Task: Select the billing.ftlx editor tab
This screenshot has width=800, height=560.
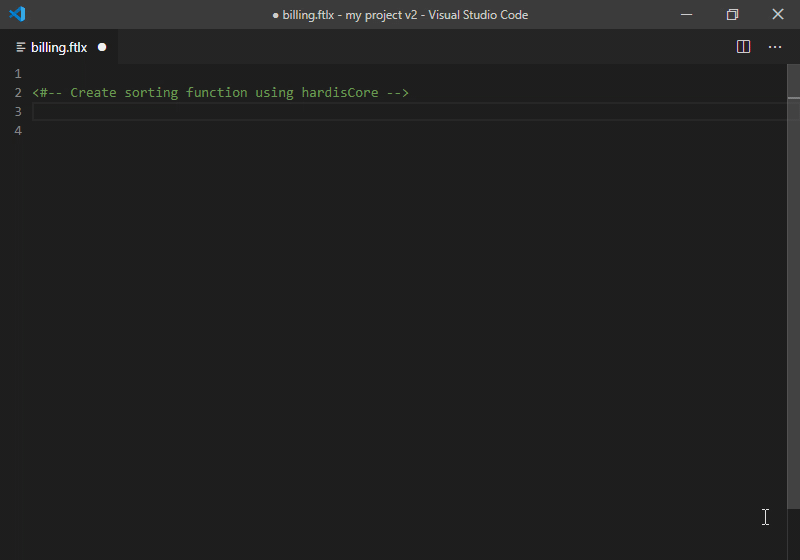Action: click(59, 47)
